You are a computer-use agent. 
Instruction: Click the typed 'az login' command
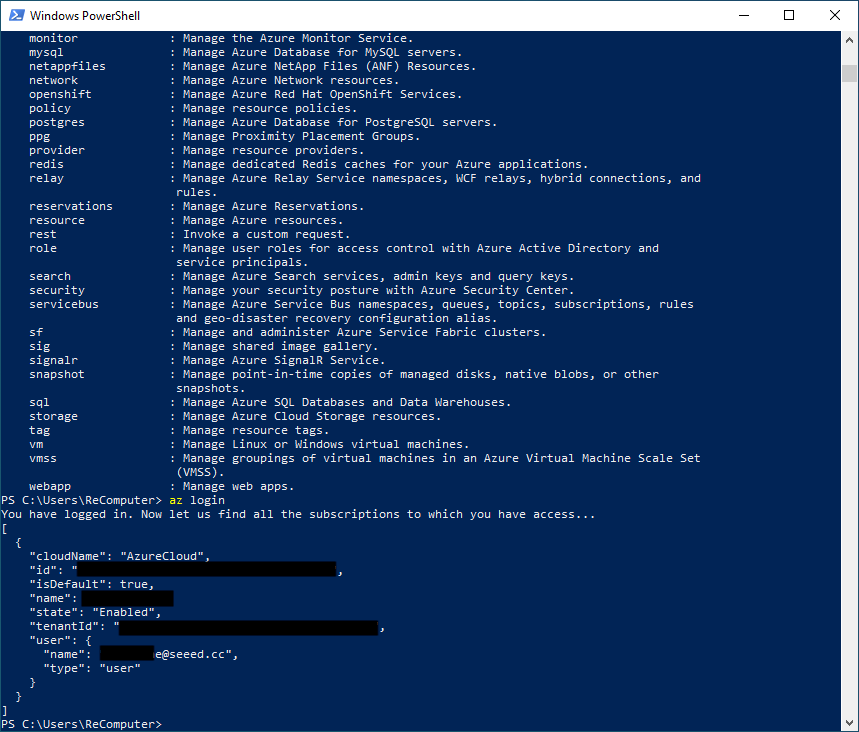[197, 500]
